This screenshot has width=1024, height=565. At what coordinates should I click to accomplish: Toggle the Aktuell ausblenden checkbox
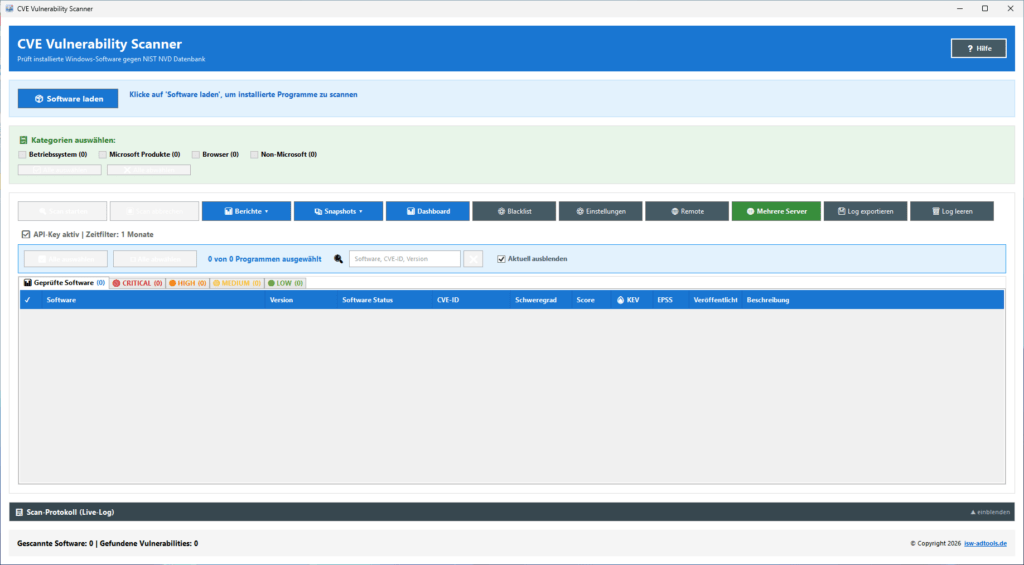501,259
